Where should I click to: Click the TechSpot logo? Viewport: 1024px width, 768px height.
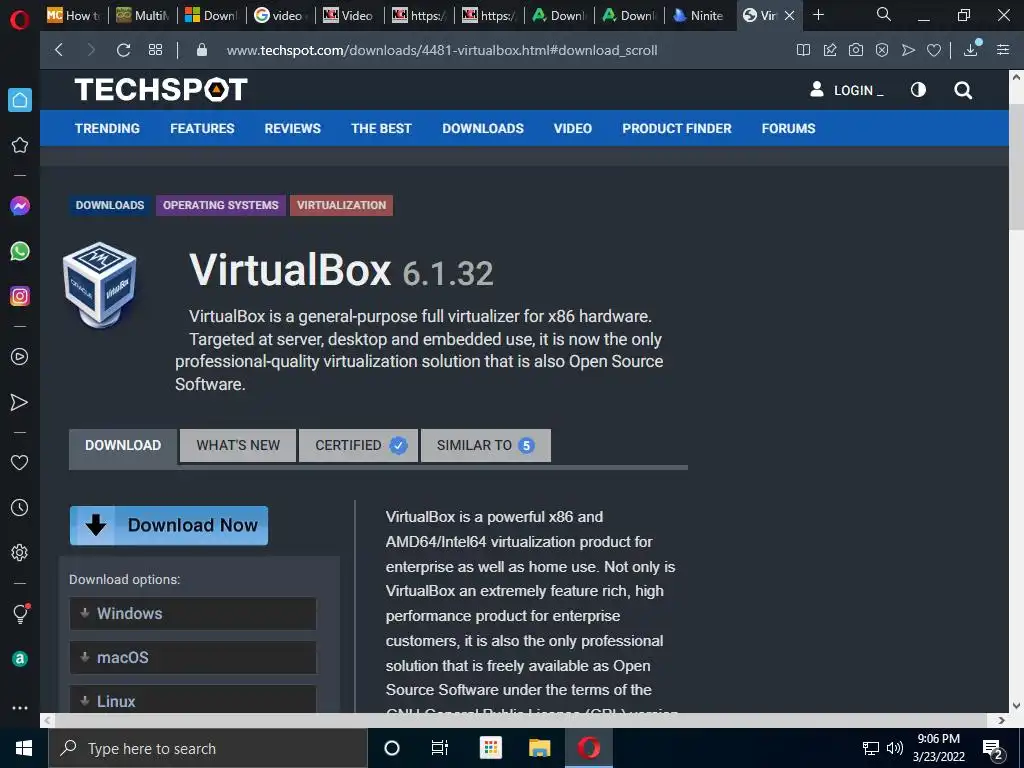click(x=161, y=89)
